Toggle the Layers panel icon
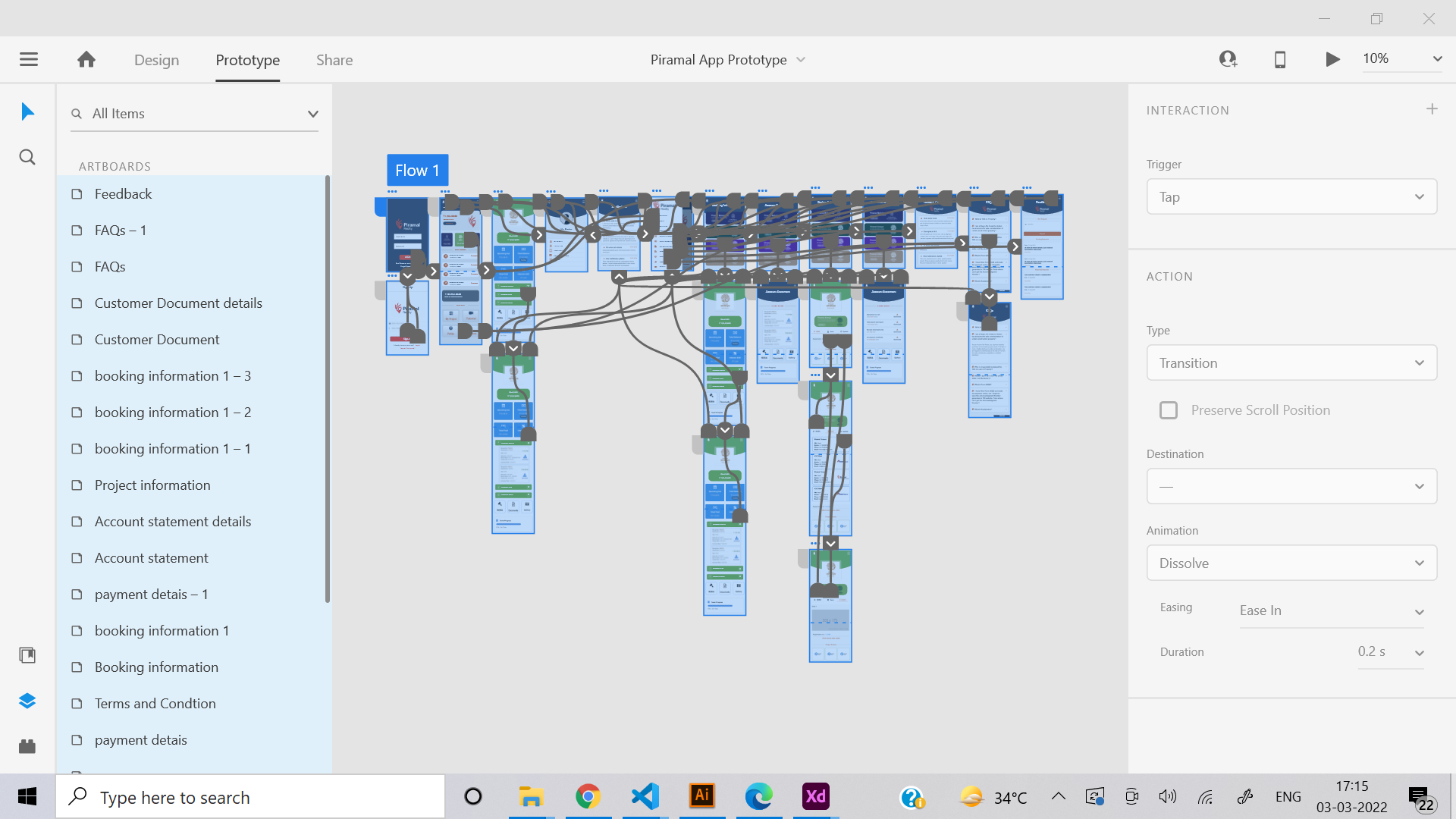This screenshot has width=1456, height=819. (x=27, y=701)
